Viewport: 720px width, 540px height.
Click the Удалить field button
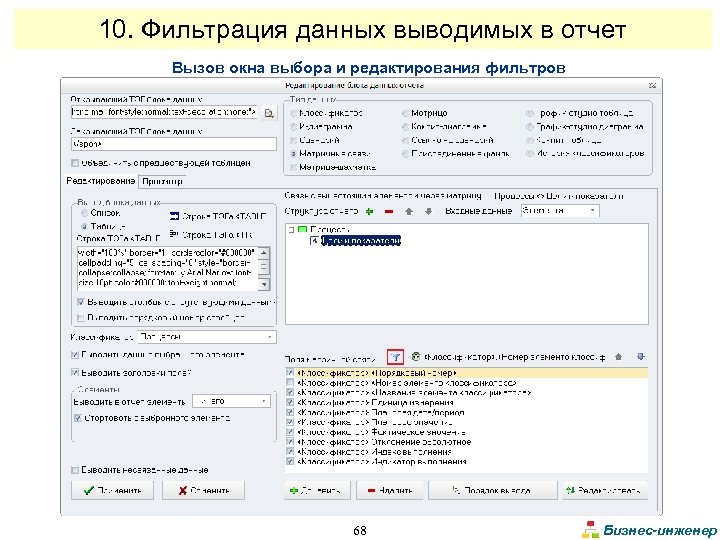pos(389,490)
